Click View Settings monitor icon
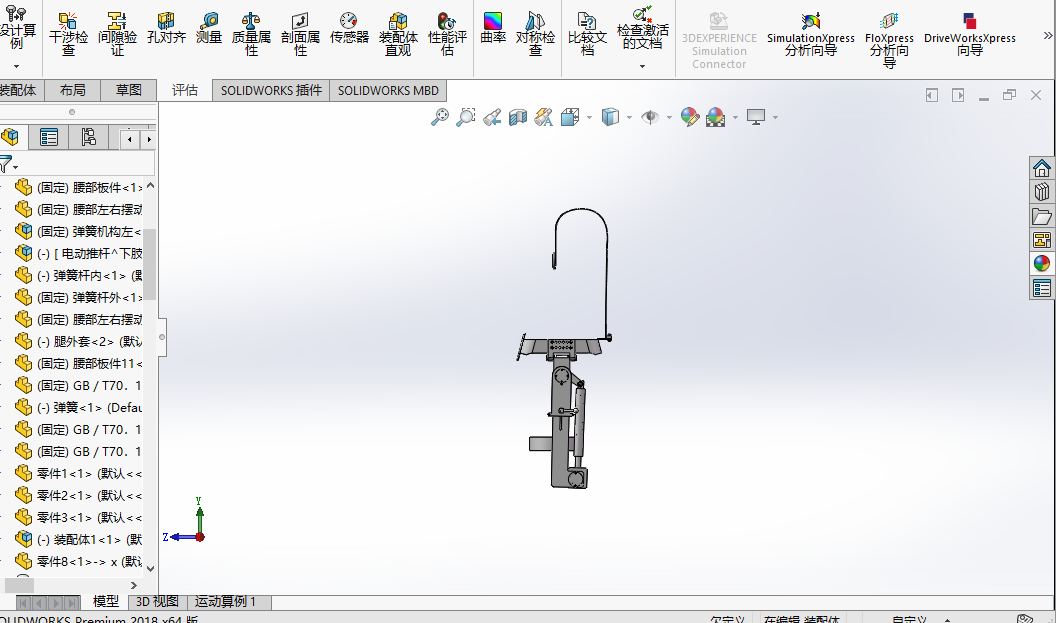1056x623 pixels. tap(756, 117)
